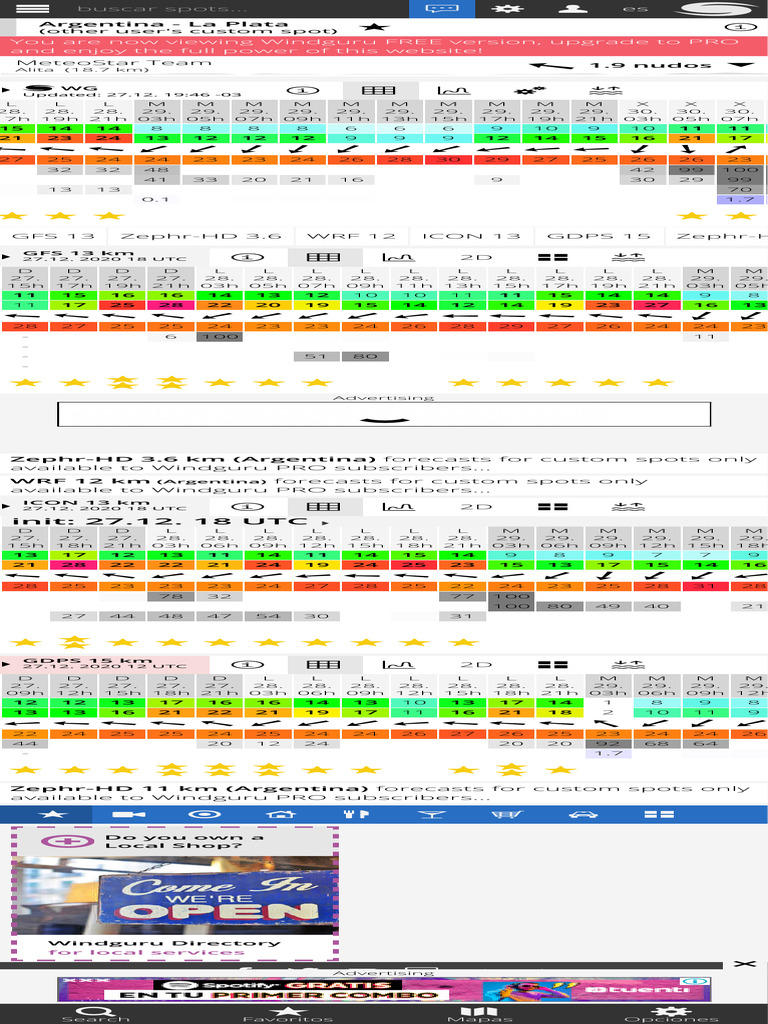Viewport: 768px width, 1024px height.
Task: Switch to the GFS 13 model tab
Action: pyautogui.click(x=54, y=236)
